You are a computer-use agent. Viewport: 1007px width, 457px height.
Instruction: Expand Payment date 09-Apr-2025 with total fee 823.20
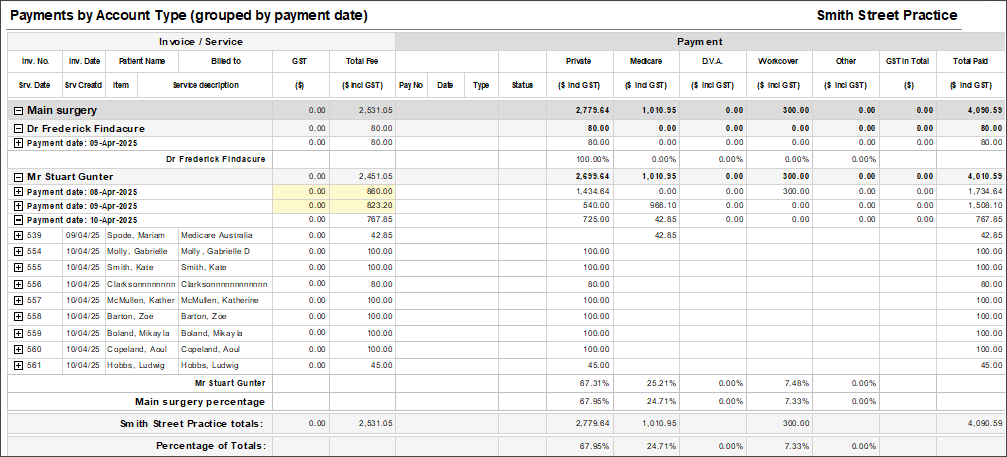tap(19, 206)
